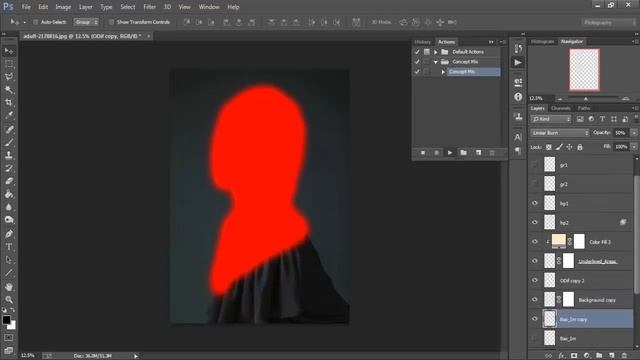Expand the highlighted Concept Mix action
The width and height of the screenshot is (640, 360).
pos(443,72)
